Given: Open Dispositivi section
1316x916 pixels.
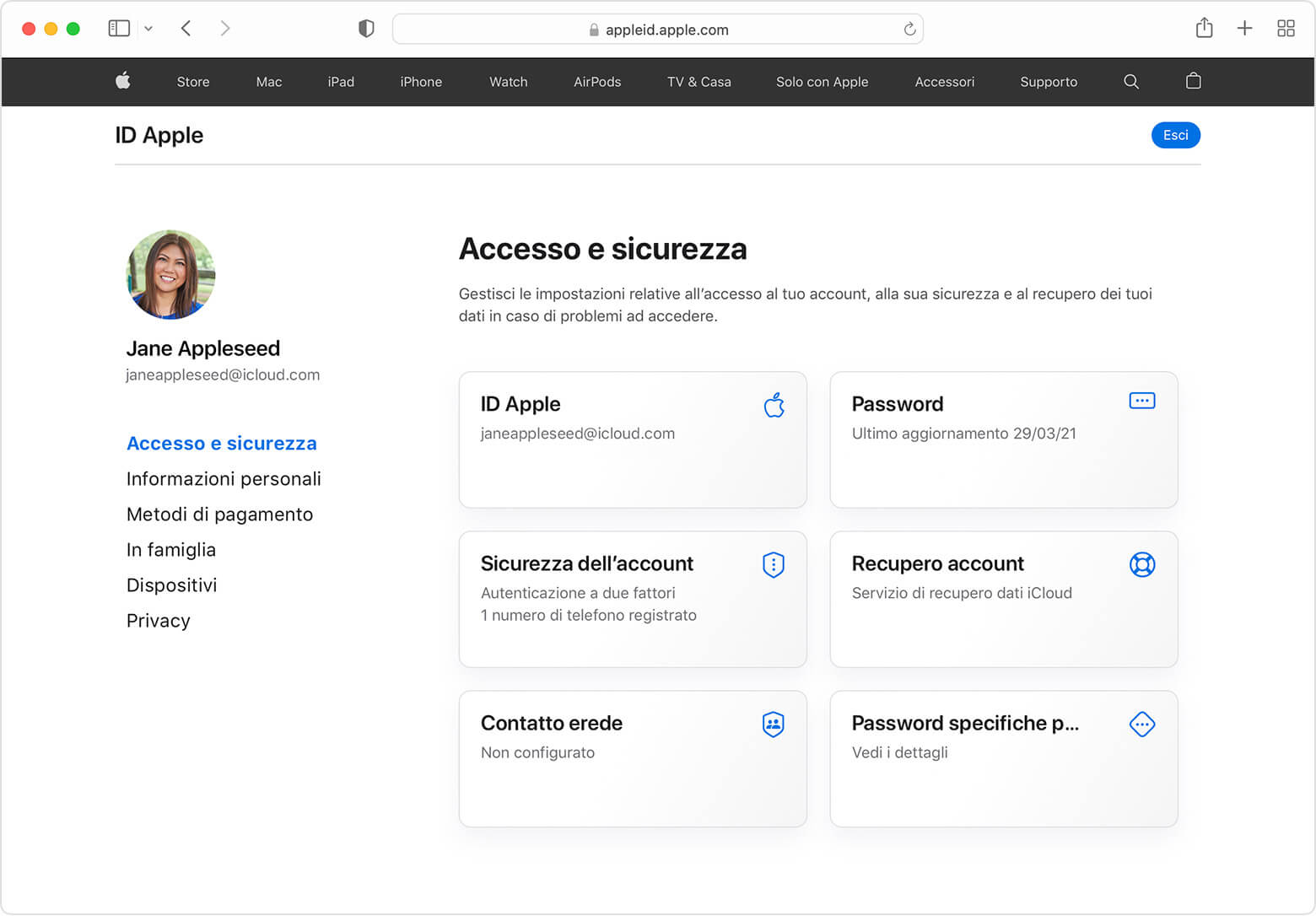Looking at the screenshot, I should [171, 585].
